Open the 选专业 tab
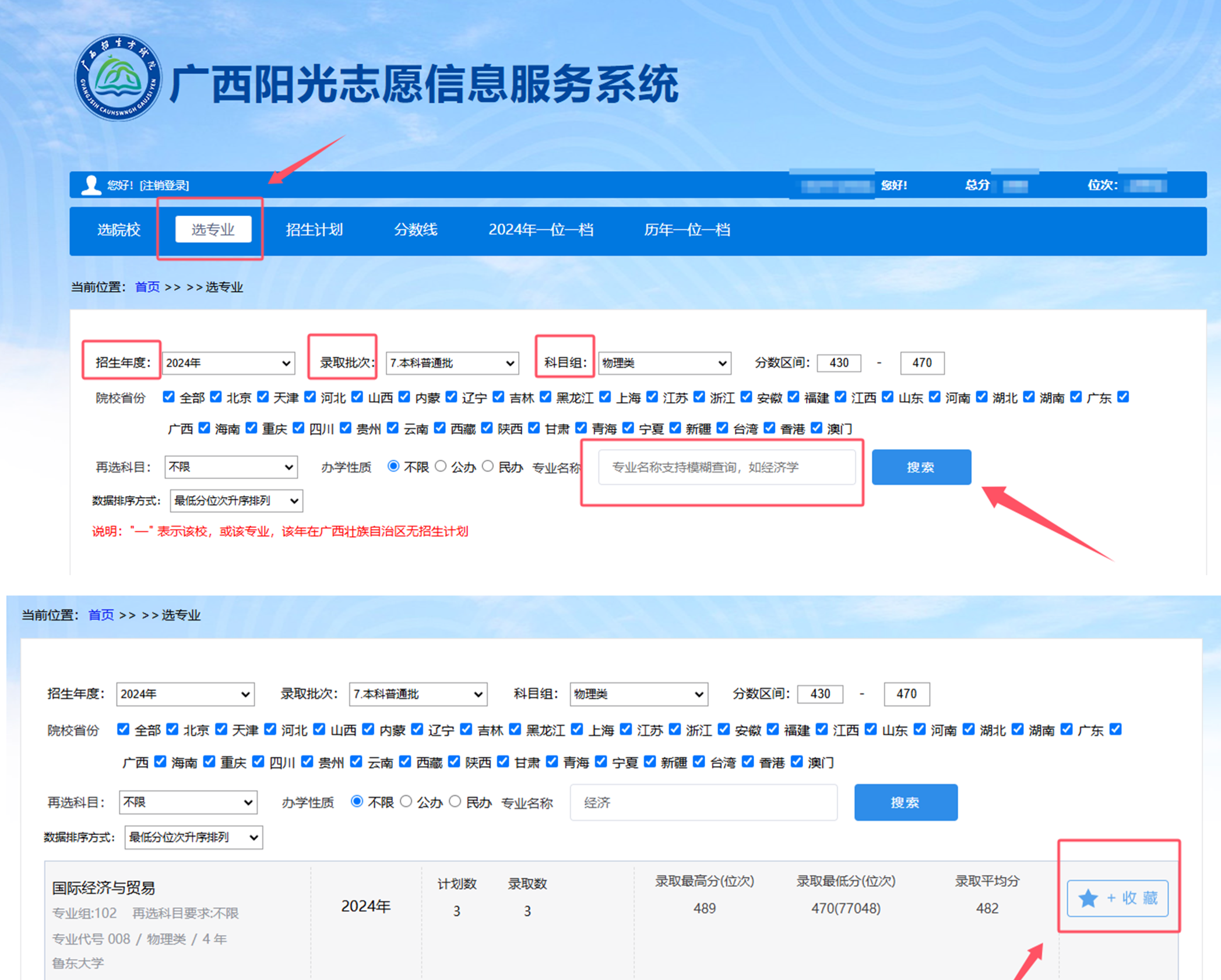Screen dimensions: 1221x980 (213, 229)
